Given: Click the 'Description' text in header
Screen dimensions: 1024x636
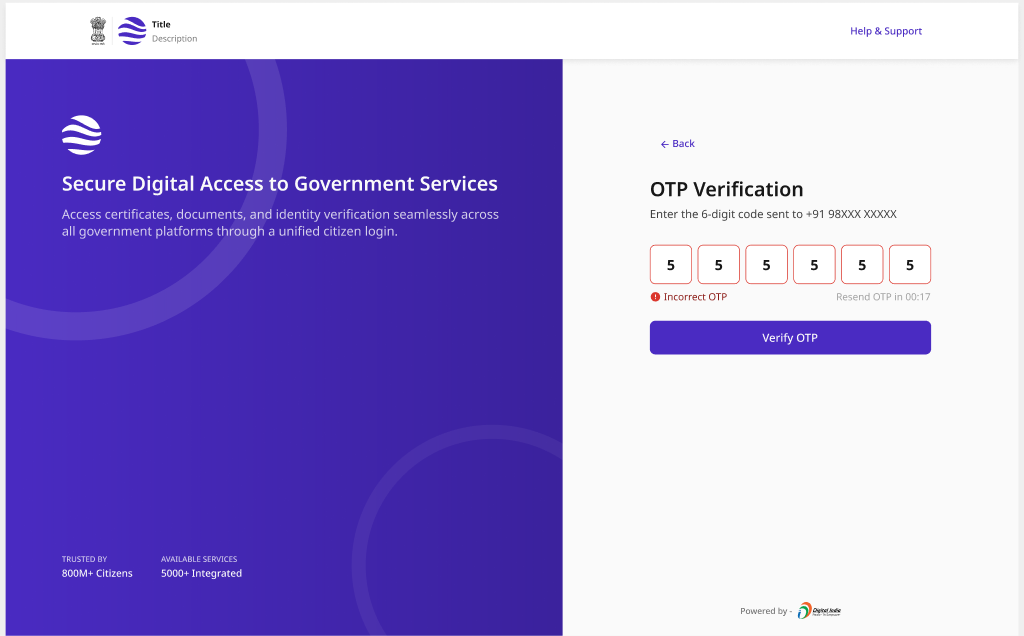Looking at the screenshot, I should 174,39.
